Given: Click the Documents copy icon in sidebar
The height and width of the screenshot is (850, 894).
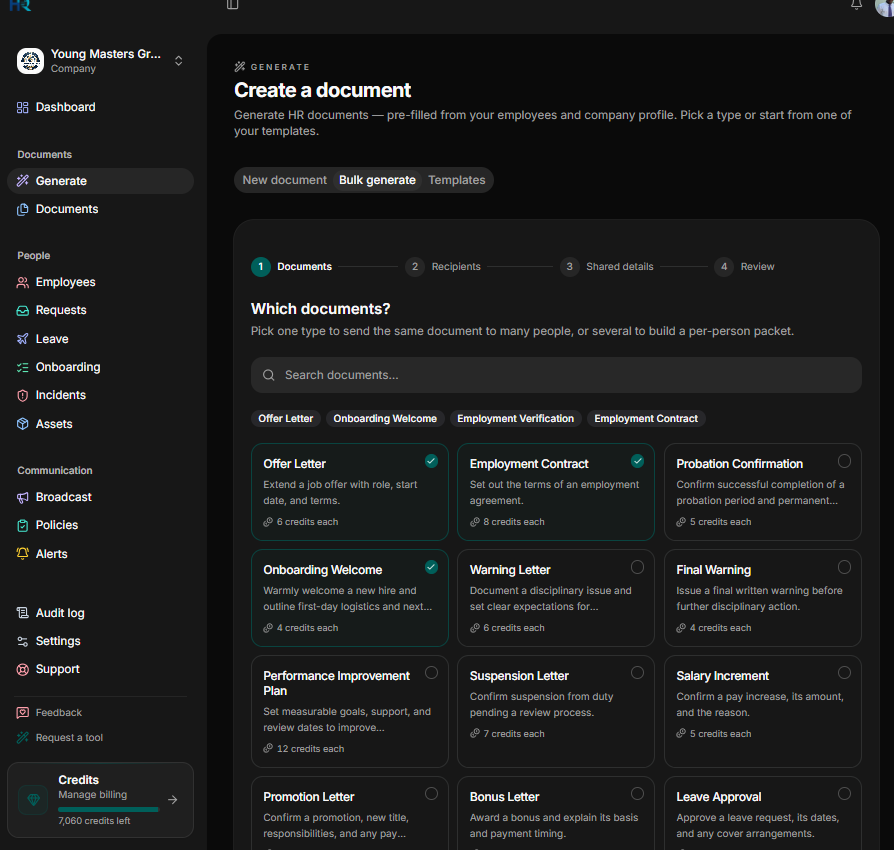Looking at the screenshot, I should pos(22,209).
